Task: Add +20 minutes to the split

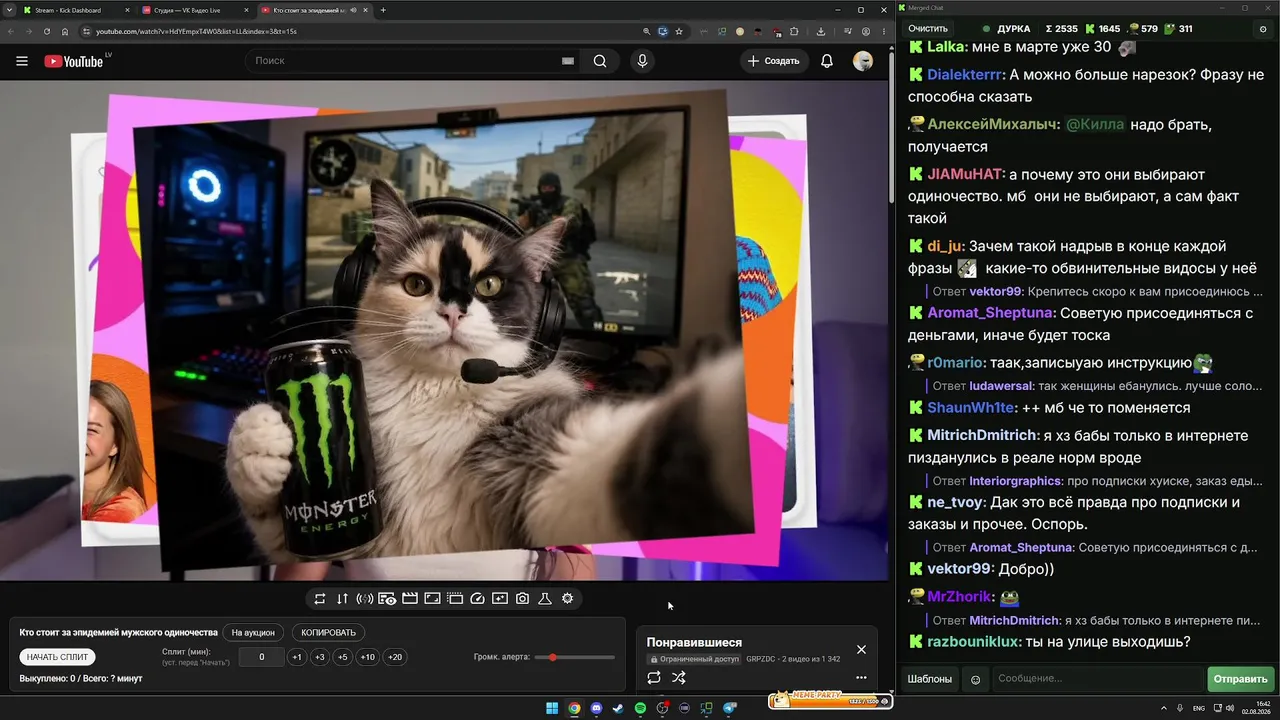Action: coord(395,657)
